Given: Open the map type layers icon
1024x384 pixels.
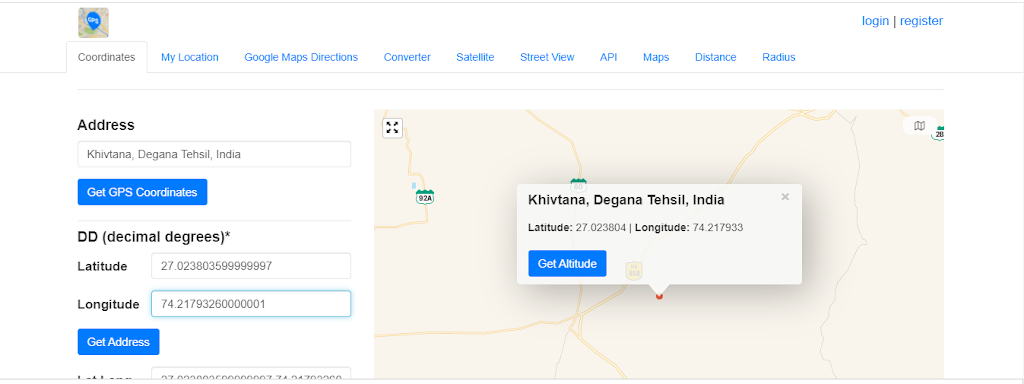Looking at the screenshot, I should click(920, 125).
